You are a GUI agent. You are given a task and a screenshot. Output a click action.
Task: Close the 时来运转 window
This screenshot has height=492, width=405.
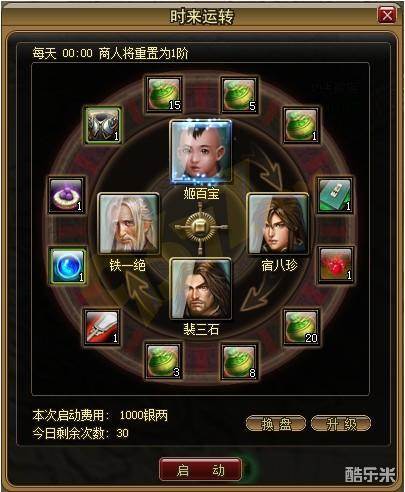[x=387, y=15]
